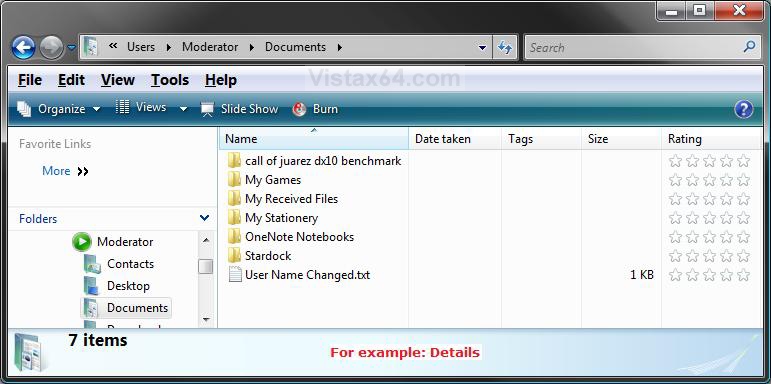Click the Documents breadcrumb in address bar
Viewport: 771px width, 384px height.
(x=296, y=47)
